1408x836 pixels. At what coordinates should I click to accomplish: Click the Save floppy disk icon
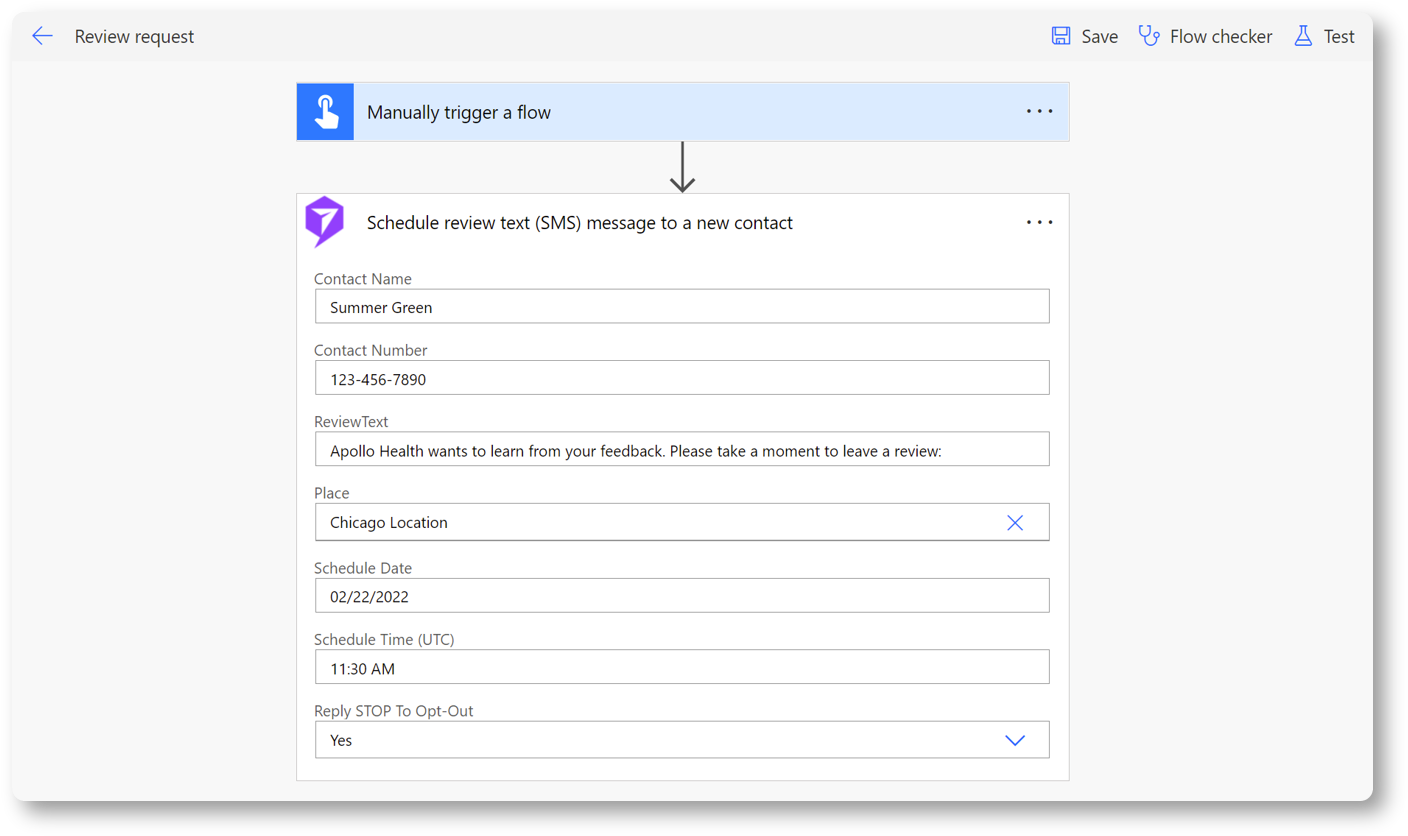coord(1061,36)
